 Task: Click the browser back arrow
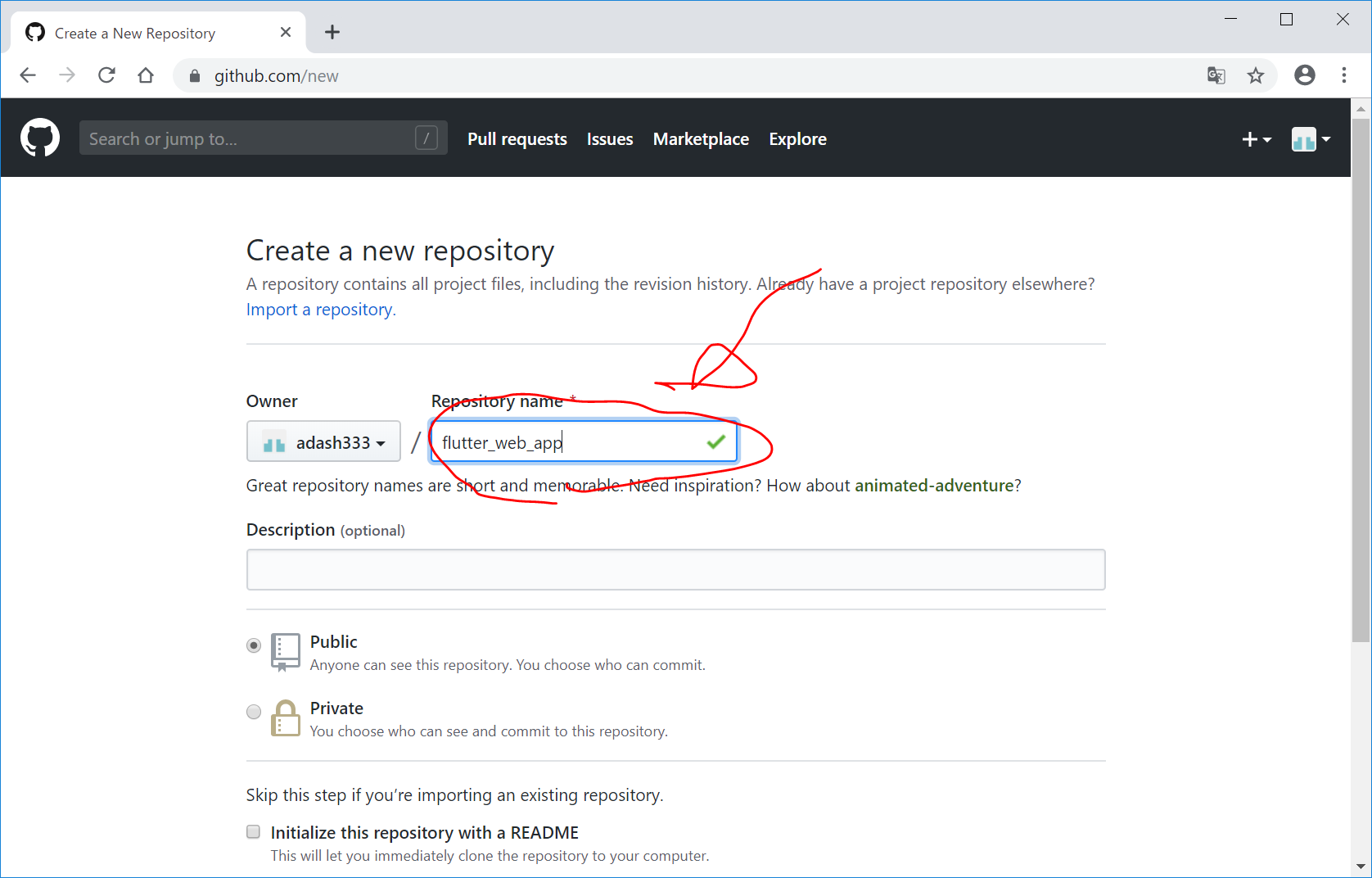point(28,75)
